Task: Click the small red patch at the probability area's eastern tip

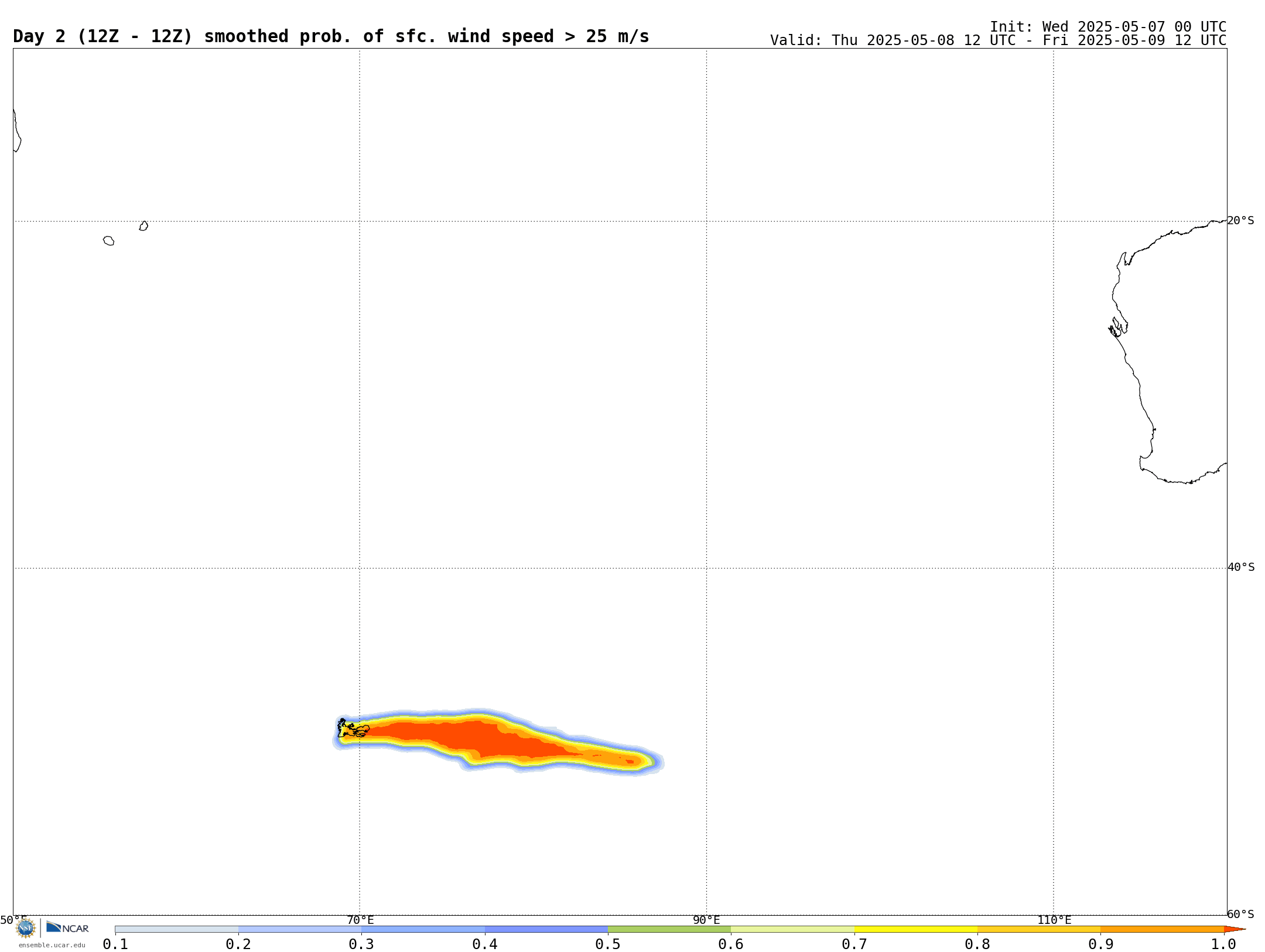Action: tap(630, 761)
